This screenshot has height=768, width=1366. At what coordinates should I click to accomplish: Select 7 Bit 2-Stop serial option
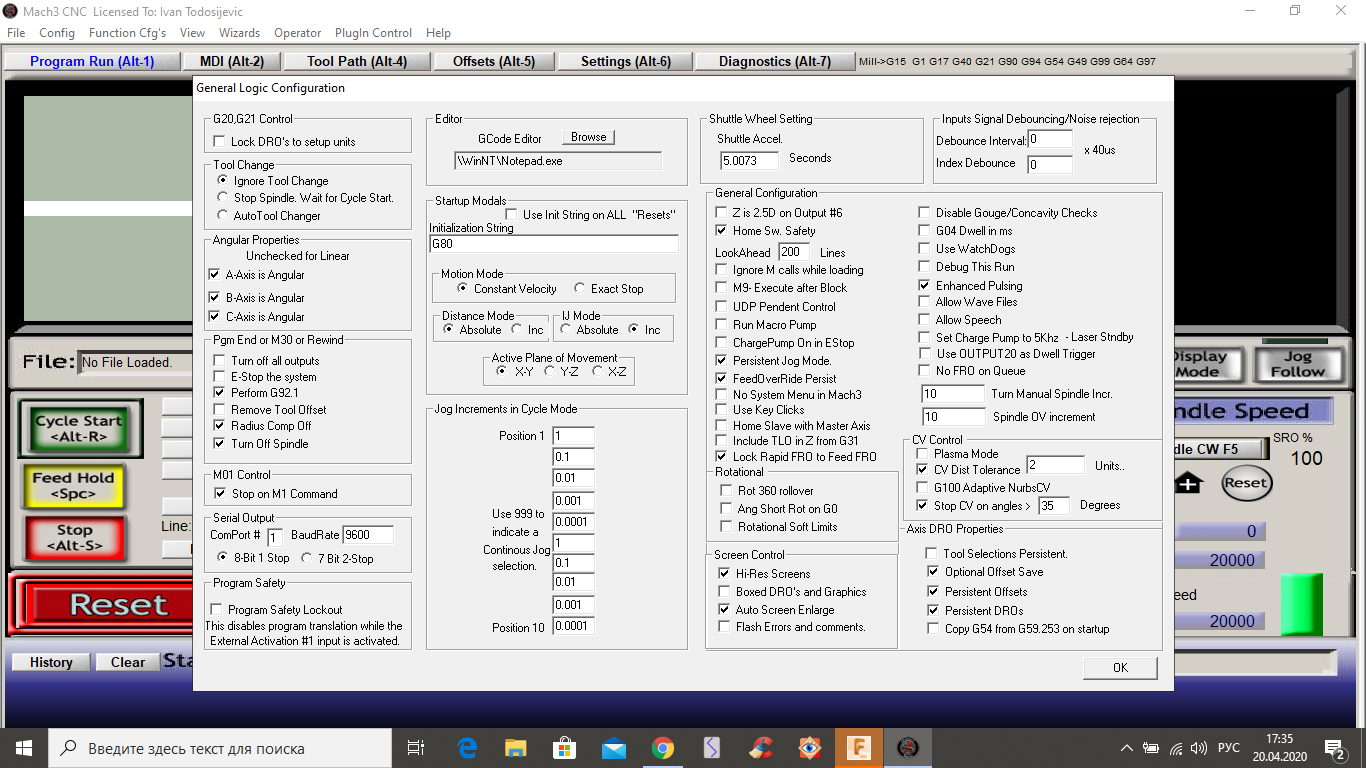point(307,558)
